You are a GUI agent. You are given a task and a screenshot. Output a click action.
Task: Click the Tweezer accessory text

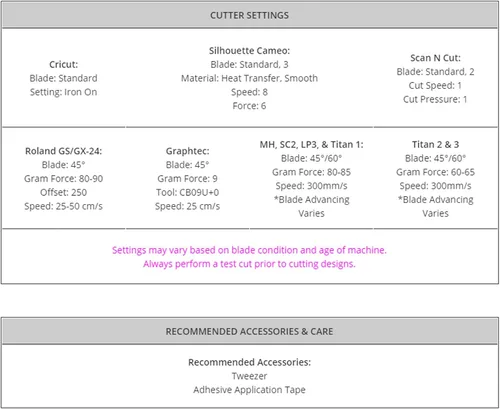coord(249,376)
